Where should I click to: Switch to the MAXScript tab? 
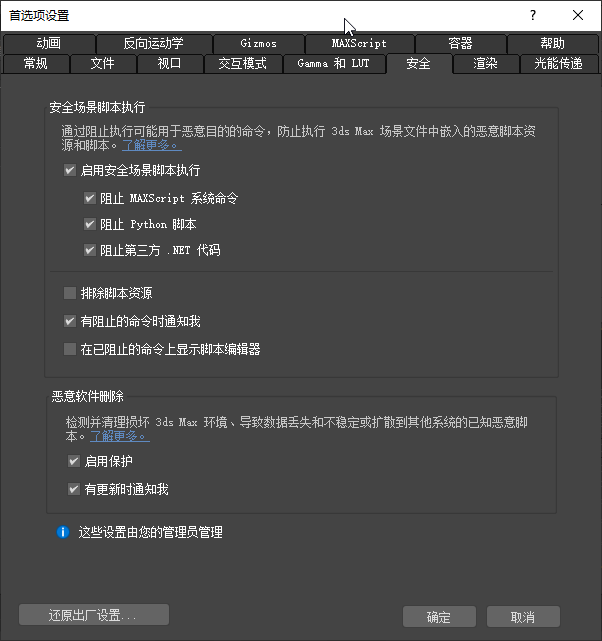click(360, 43)
